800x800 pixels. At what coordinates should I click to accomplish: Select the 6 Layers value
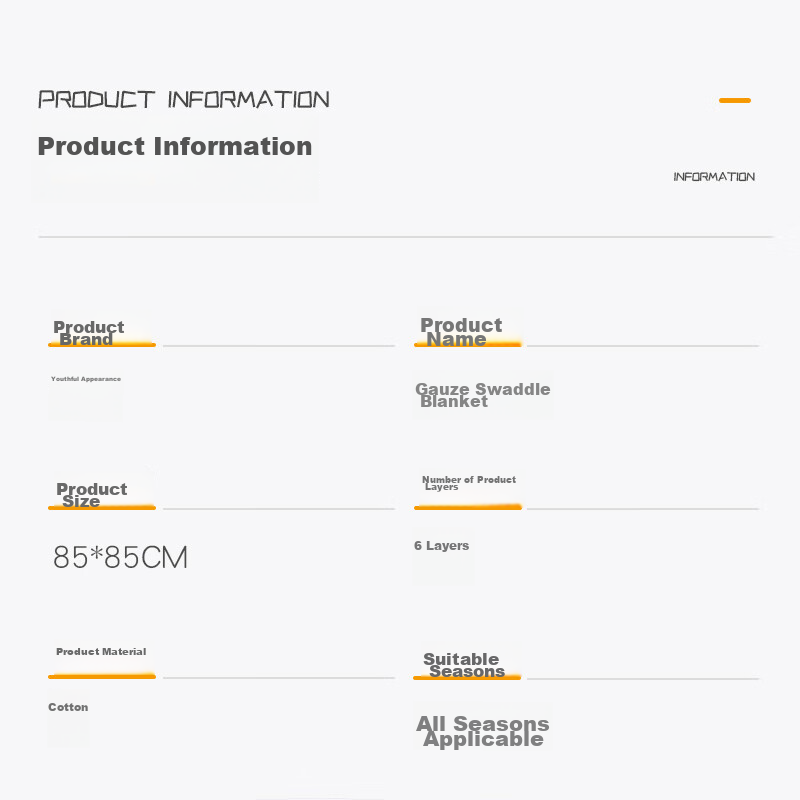coord(441,545)
